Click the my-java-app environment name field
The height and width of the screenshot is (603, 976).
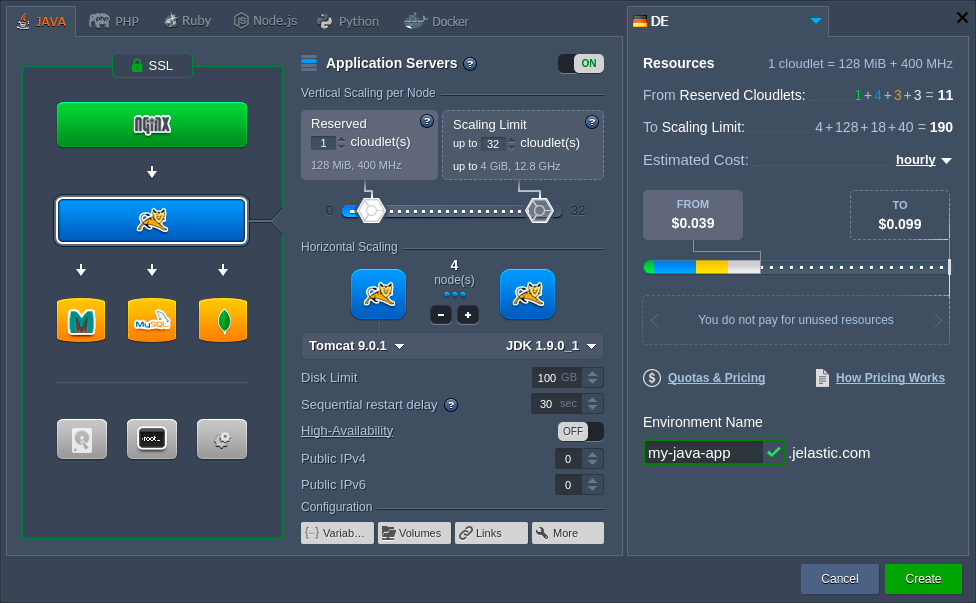[705, 452]
